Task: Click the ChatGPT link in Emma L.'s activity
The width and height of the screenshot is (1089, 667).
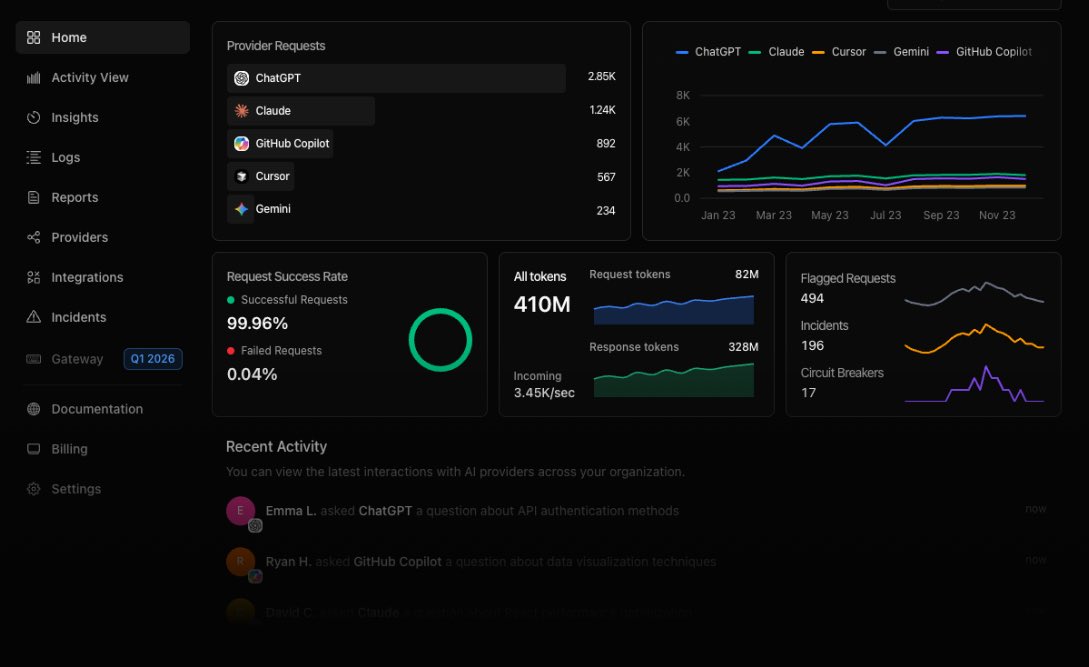Action: (x=385, y=511)
